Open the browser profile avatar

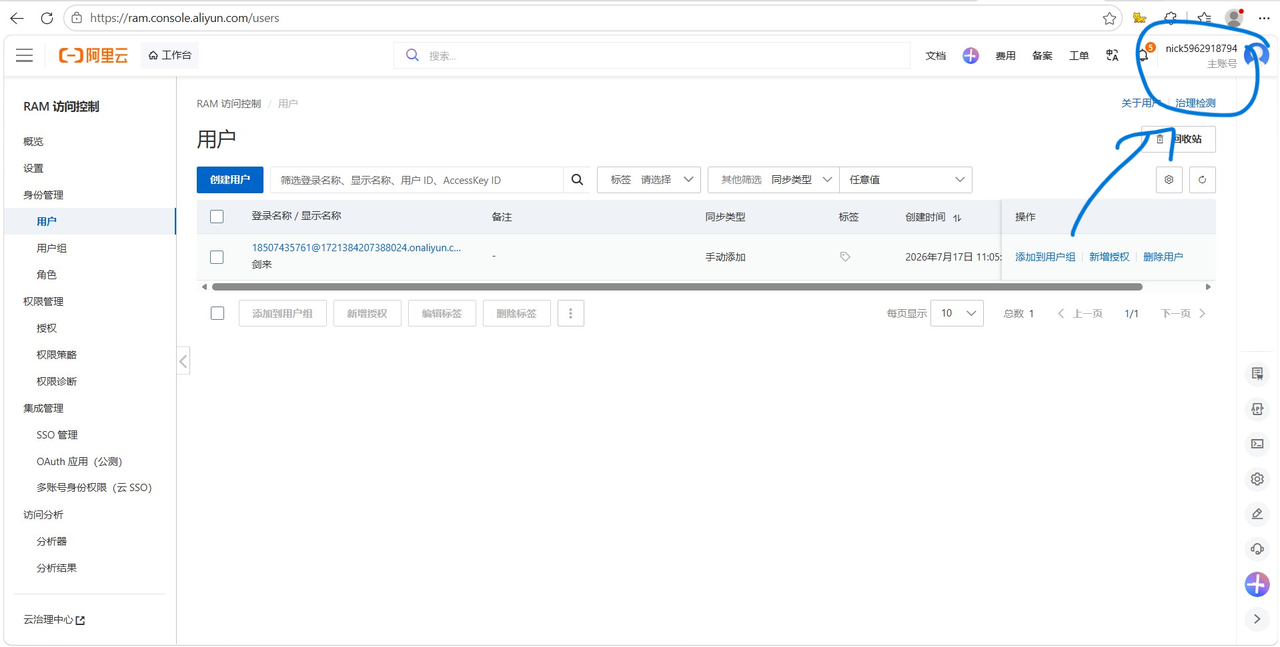click(x=1234, y=18)
